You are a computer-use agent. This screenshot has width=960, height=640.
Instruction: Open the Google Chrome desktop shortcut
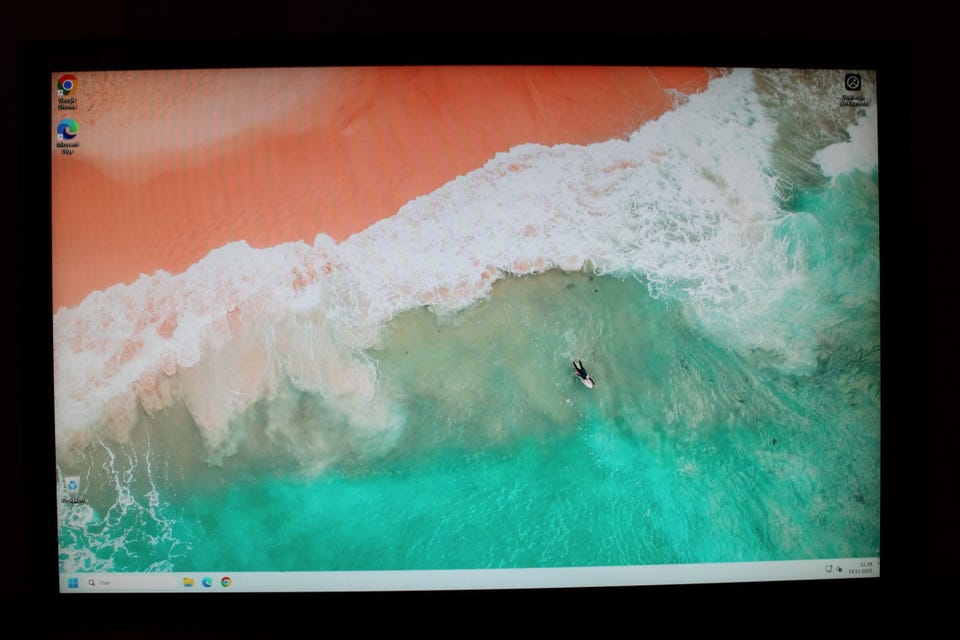(67, 91)
